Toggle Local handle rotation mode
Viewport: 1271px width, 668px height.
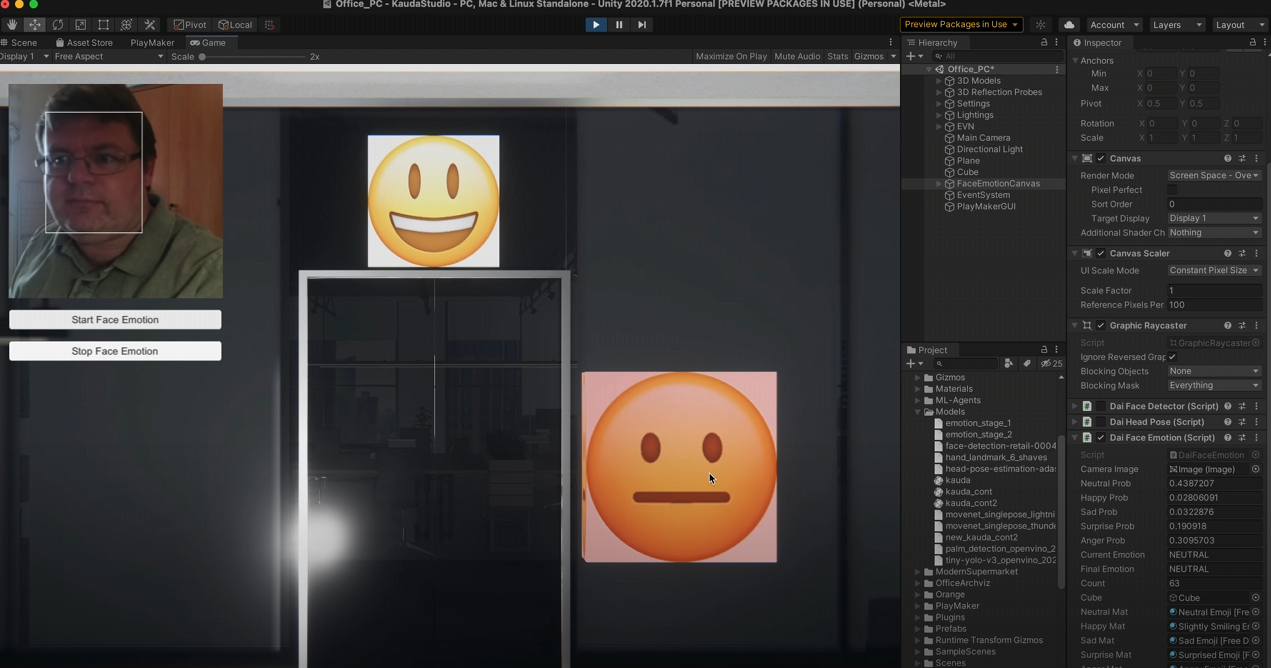[235, 24]
